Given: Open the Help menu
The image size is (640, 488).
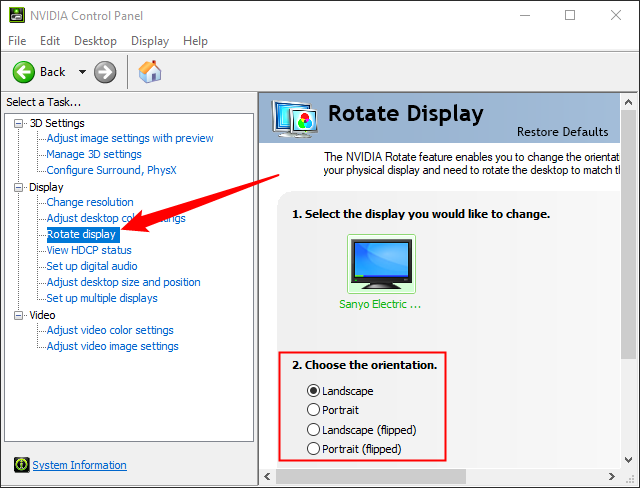Looking at the screenshot, I should [x=195, y=41].
